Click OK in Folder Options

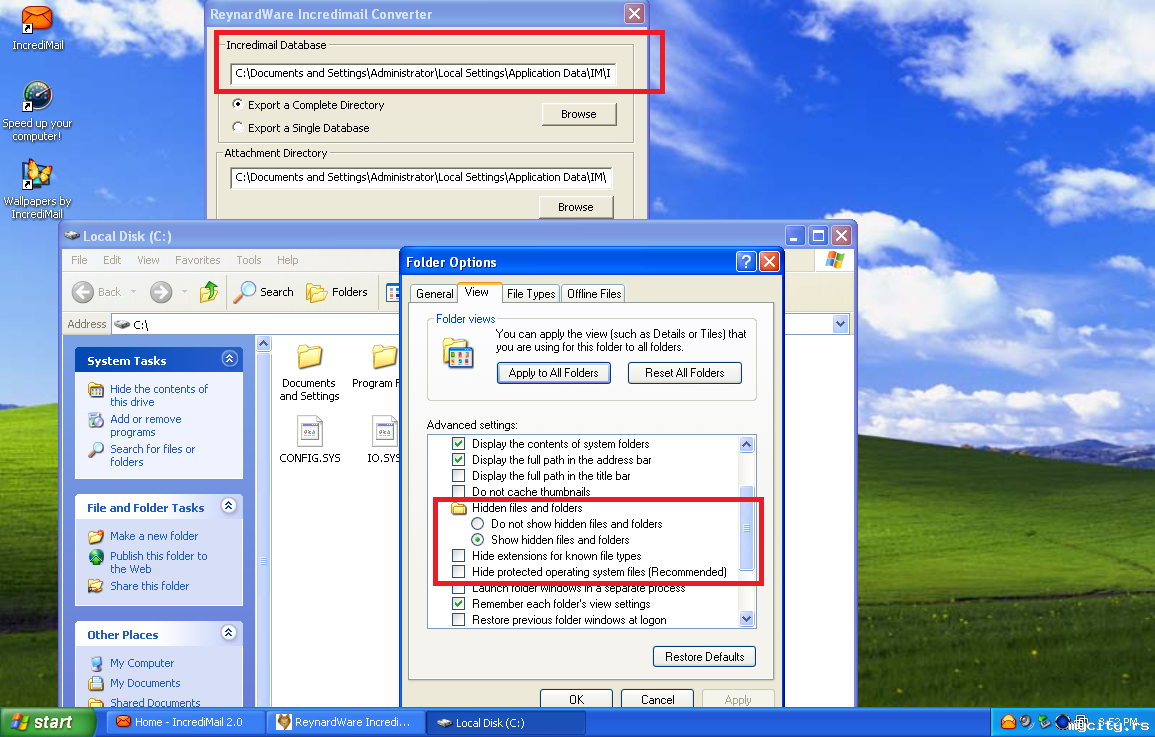point(576,699)
